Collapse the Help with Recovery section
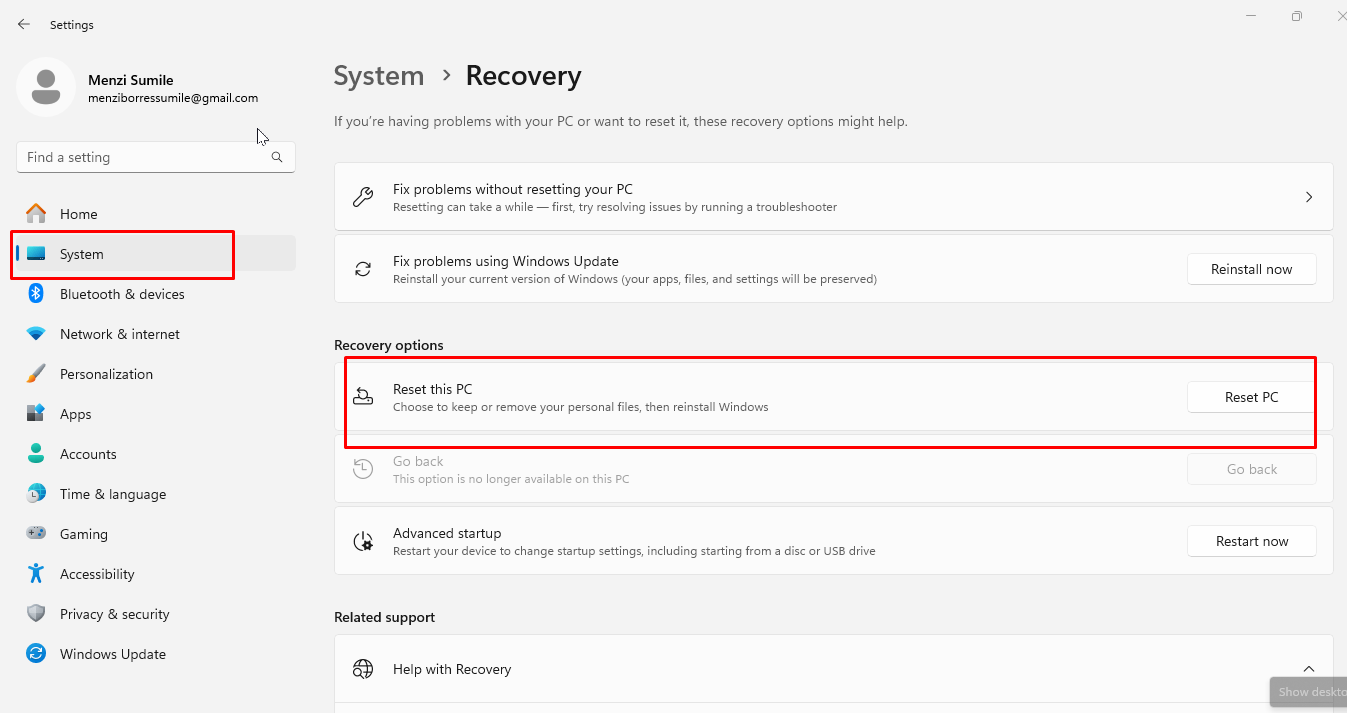This screenshot has height=713, width=1347. (x=1308, y=668)
